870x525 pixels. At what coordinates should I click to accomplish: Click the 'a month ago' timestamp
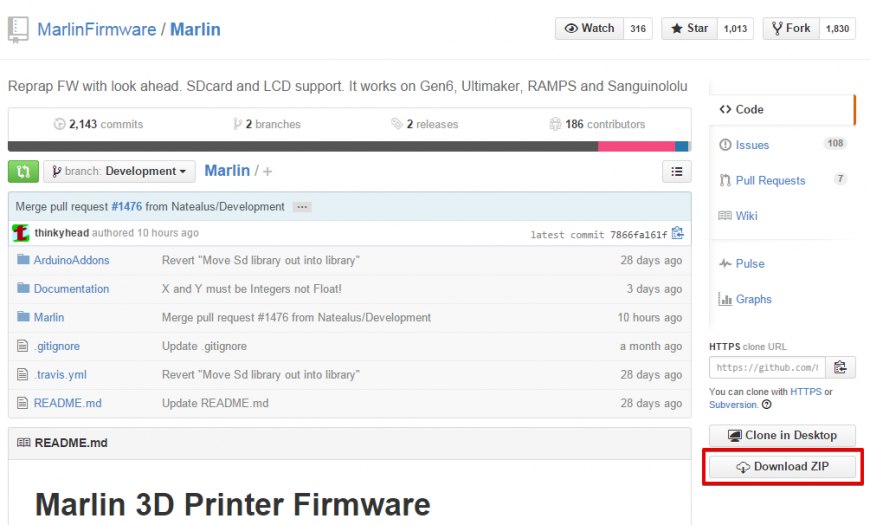point(651,346)
